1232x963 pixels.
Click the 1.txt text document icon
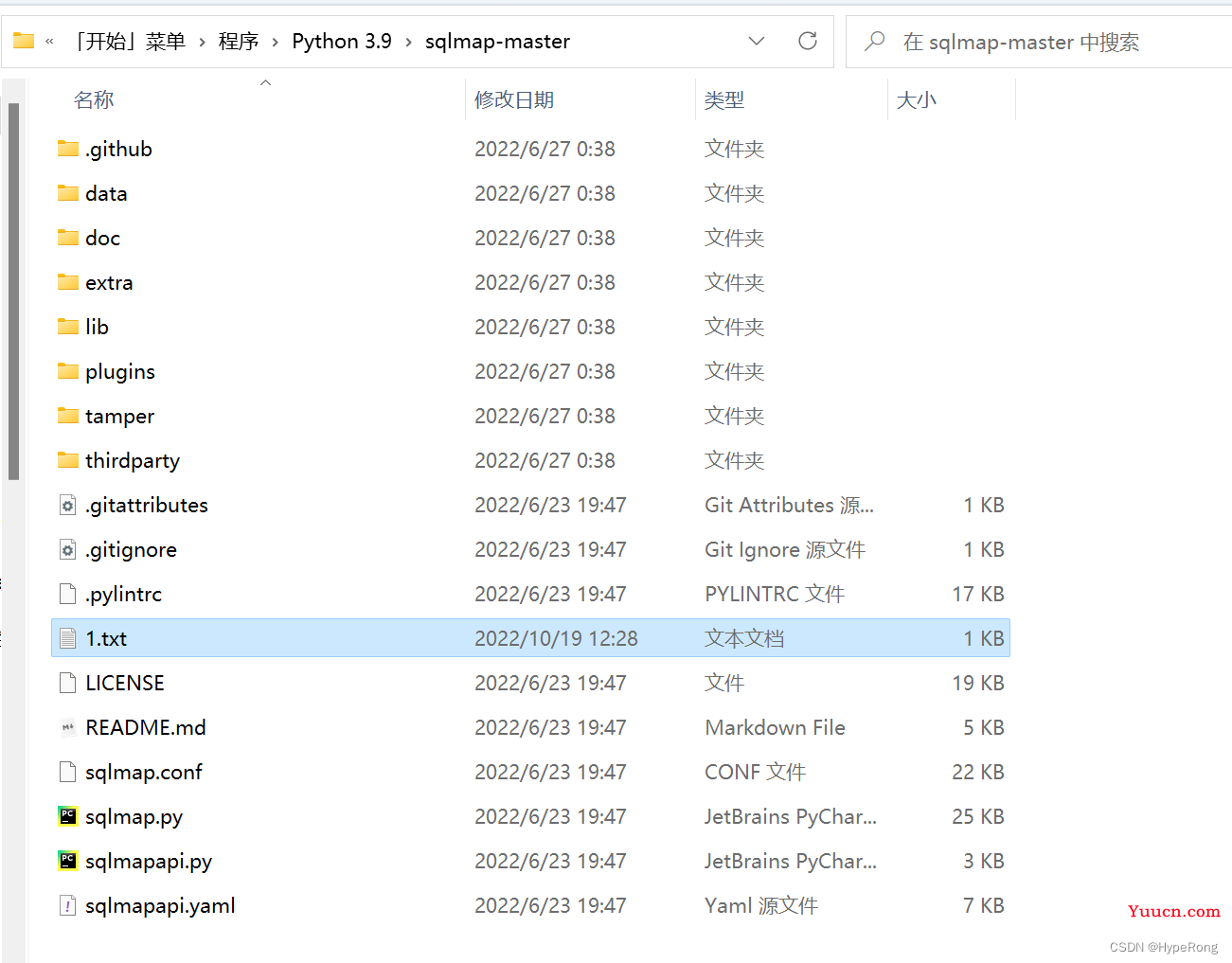68,638
